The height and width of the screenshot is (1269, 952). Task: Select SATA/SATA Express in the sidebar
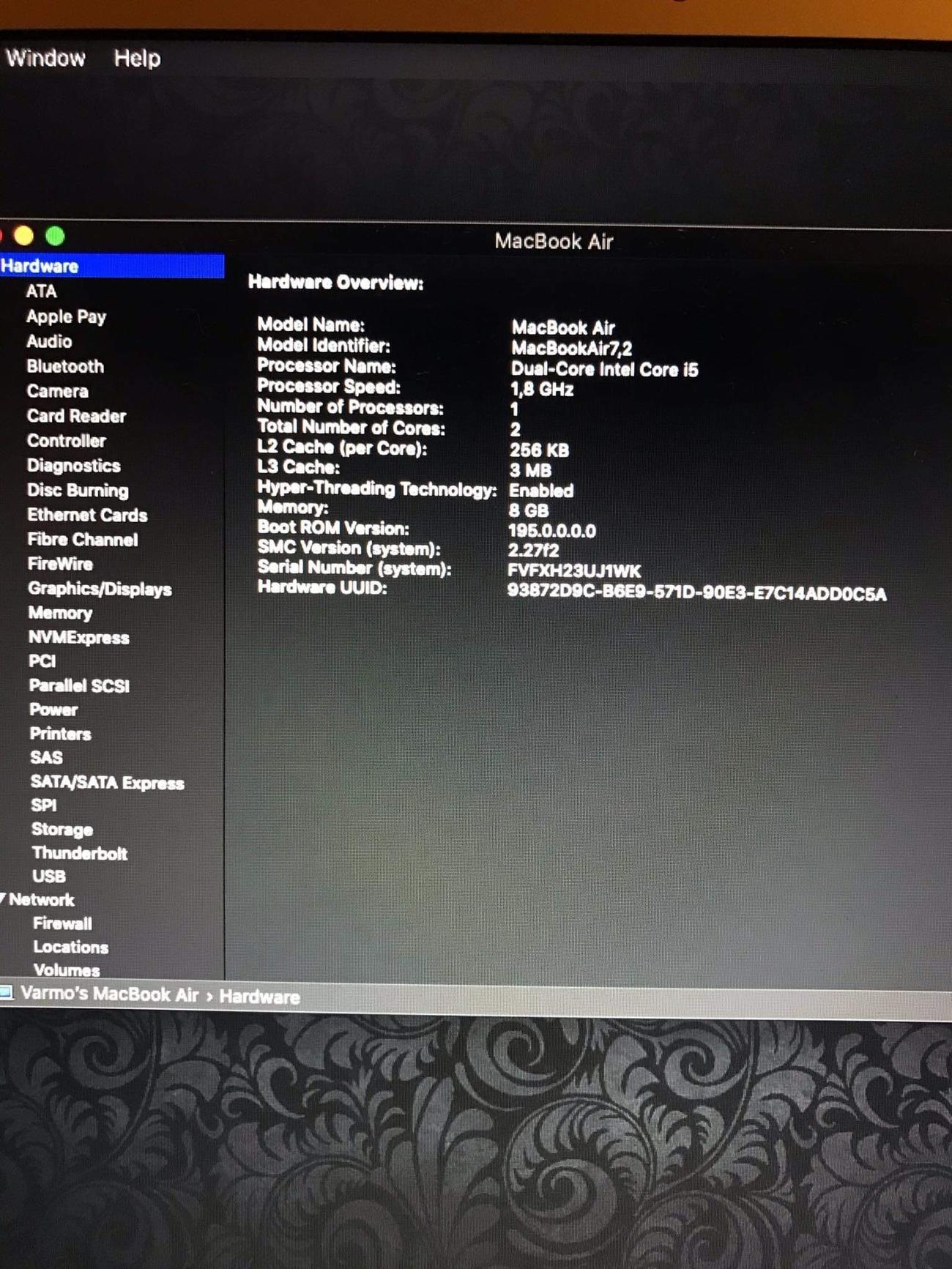coord(107,782)
